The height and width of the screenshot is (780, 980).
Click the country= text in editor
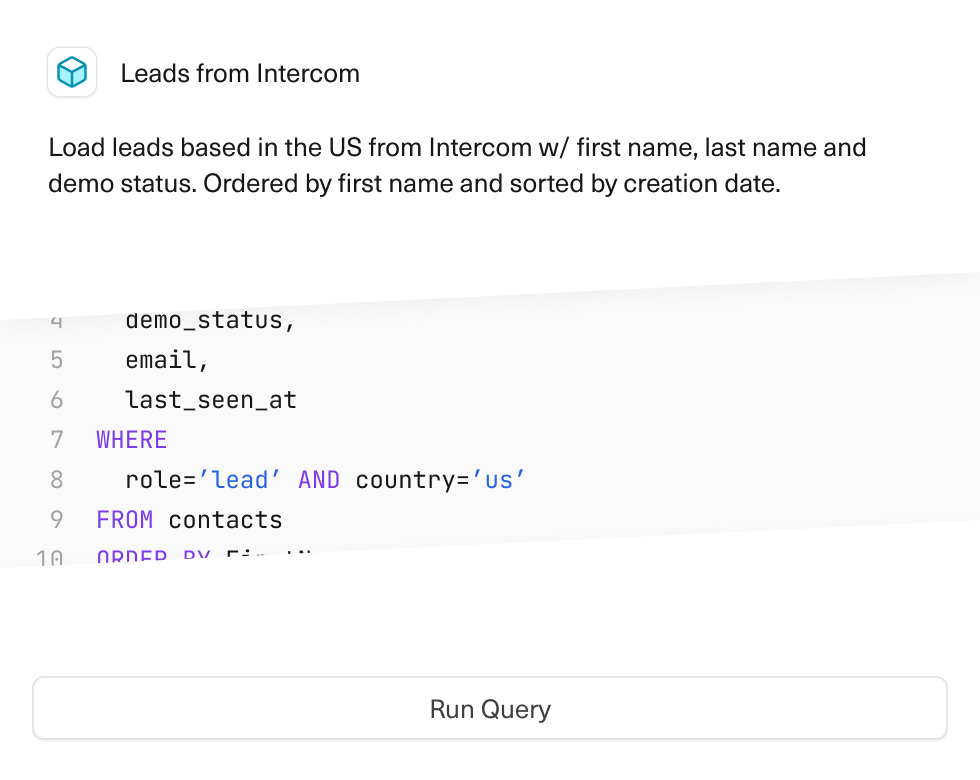click(x=412, y=480)
